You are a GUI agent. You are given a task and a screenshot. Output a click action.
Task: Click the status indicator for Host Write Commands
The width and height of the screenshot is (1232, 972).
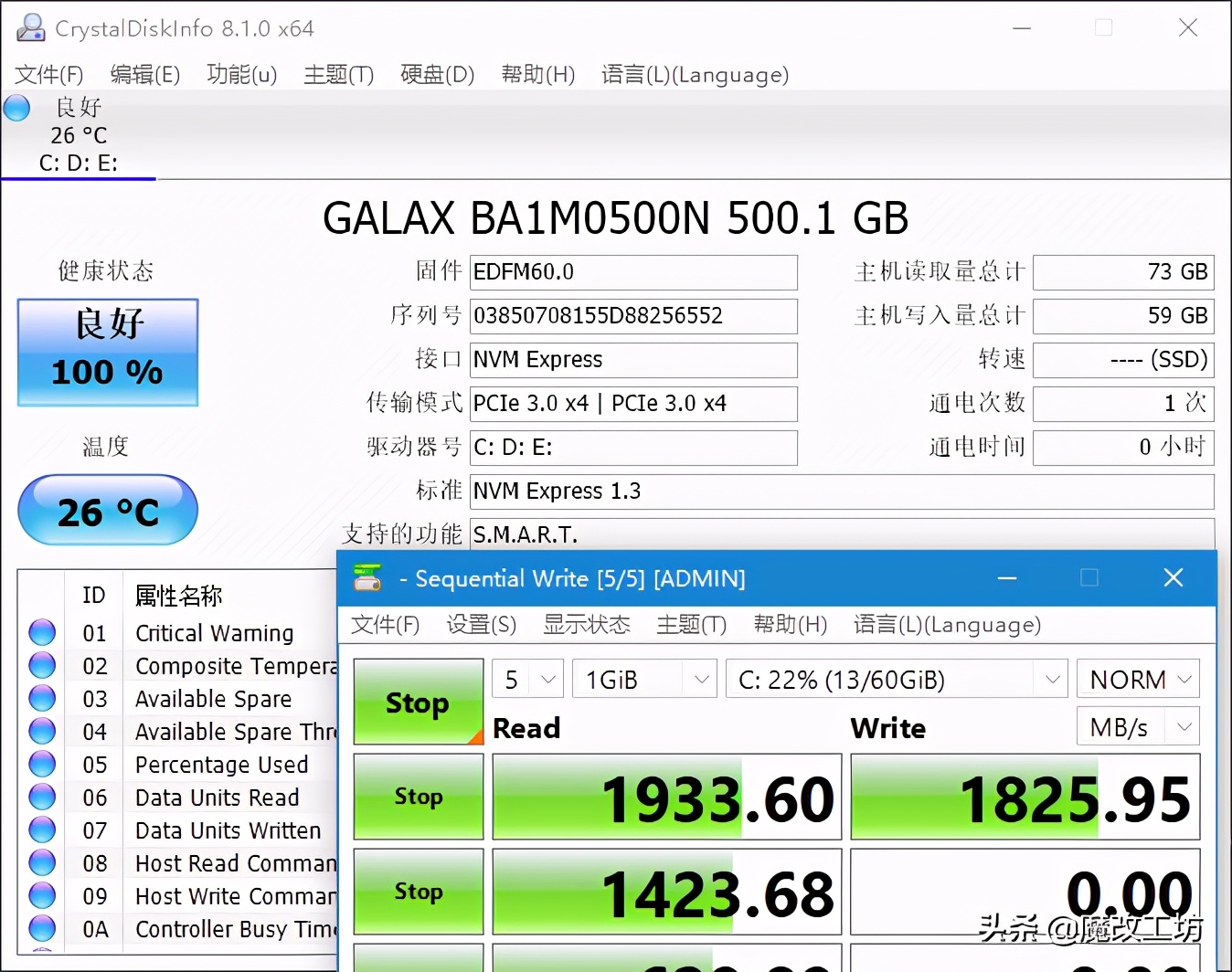pyautogui.click(x=42, y=895)
